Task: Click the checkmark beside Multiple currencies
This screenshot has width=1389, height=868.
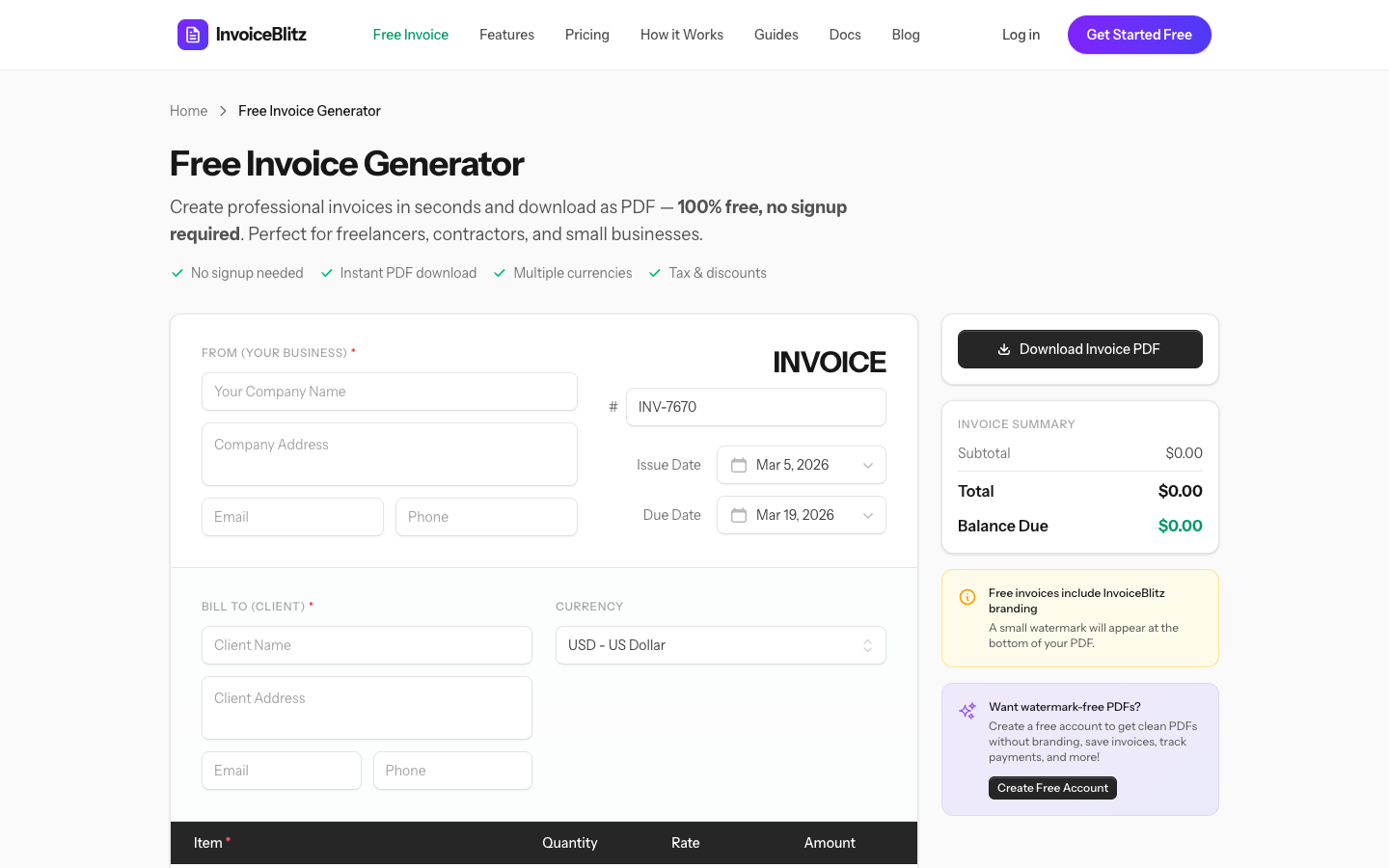Action: click(500, 273)
